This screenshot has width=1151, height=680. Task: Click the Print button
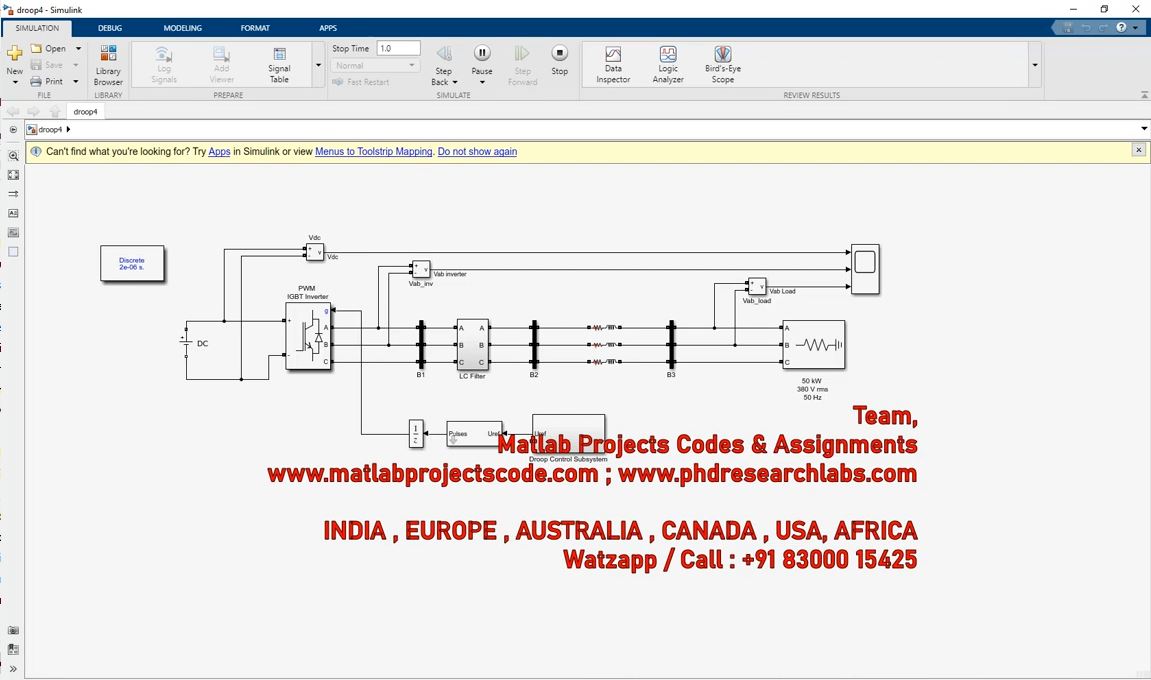[x=46, y=82]
